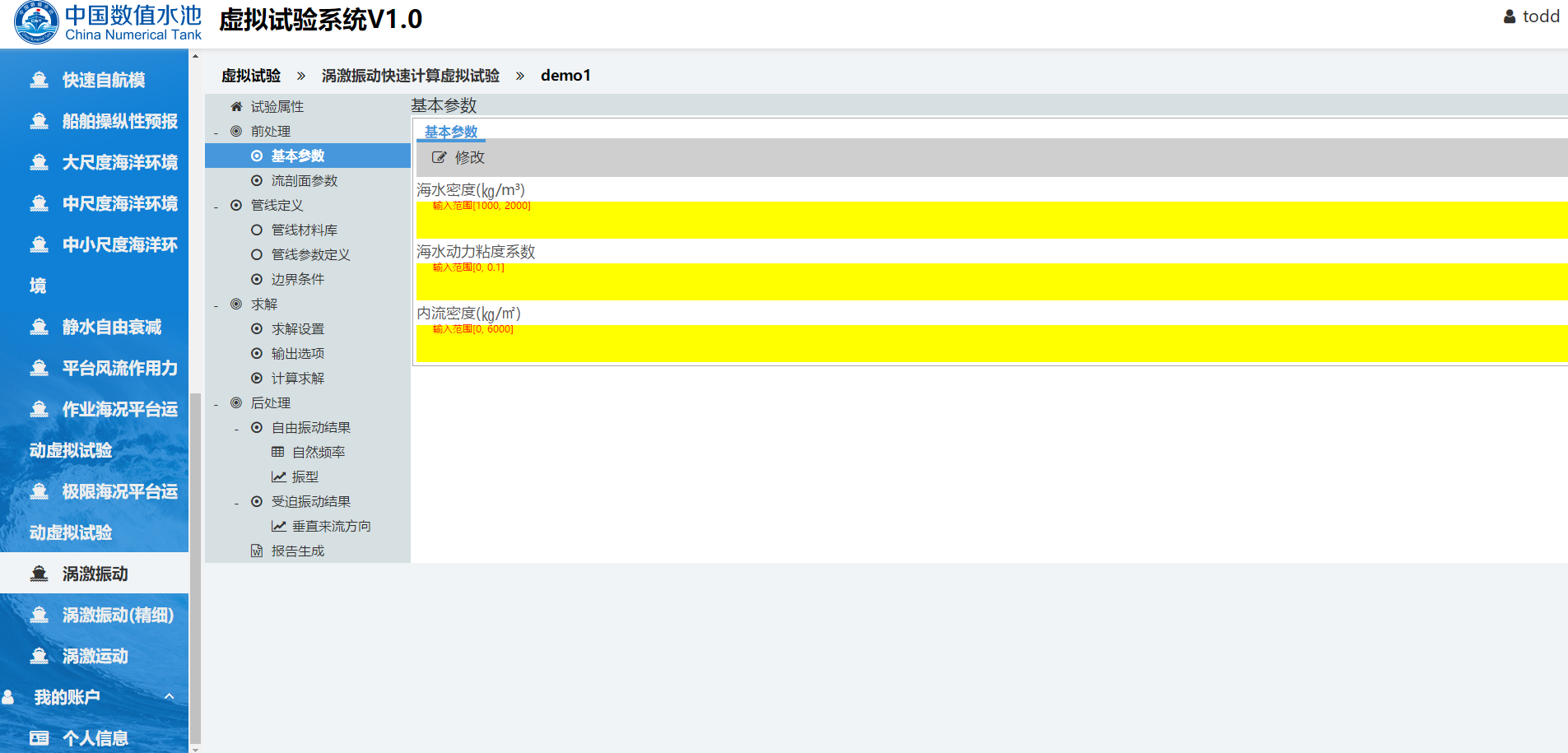Click the ship icon beside 快速自航模
This screenshot has height=753, width=1568.
(39, 80)
